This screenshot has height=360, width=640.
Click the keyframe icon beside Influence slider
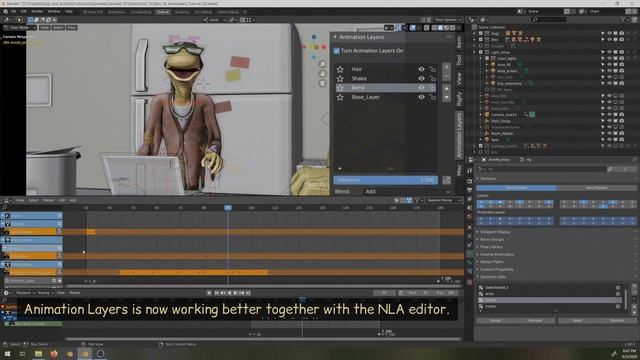click(x=447, y=180)
